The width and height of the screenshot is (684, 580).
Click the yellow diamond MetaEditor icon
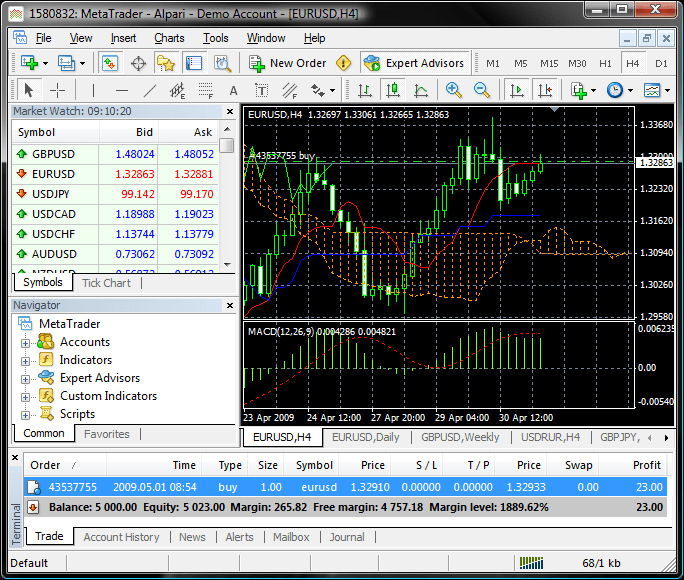[x=344, y=63]
